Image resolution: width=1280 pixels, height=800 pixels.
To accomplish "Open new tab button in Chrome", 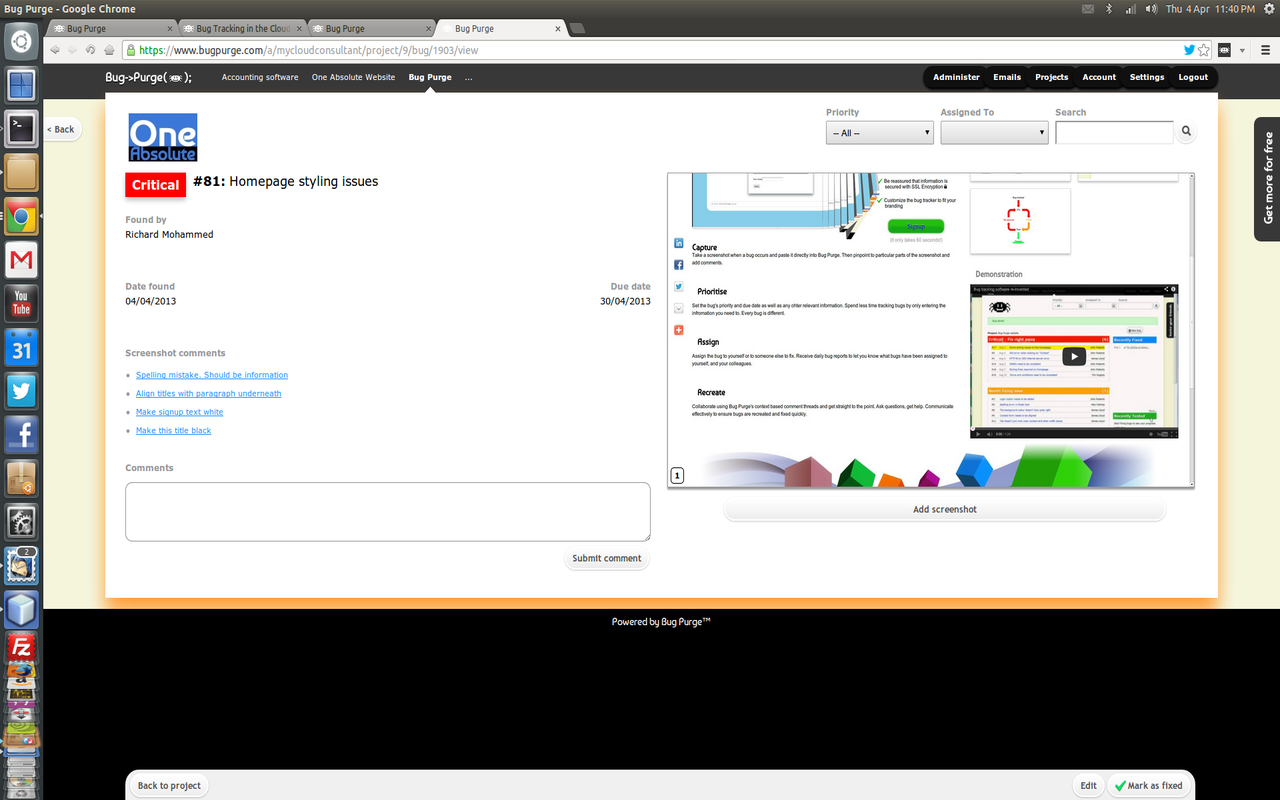I will tap(576, 28).
